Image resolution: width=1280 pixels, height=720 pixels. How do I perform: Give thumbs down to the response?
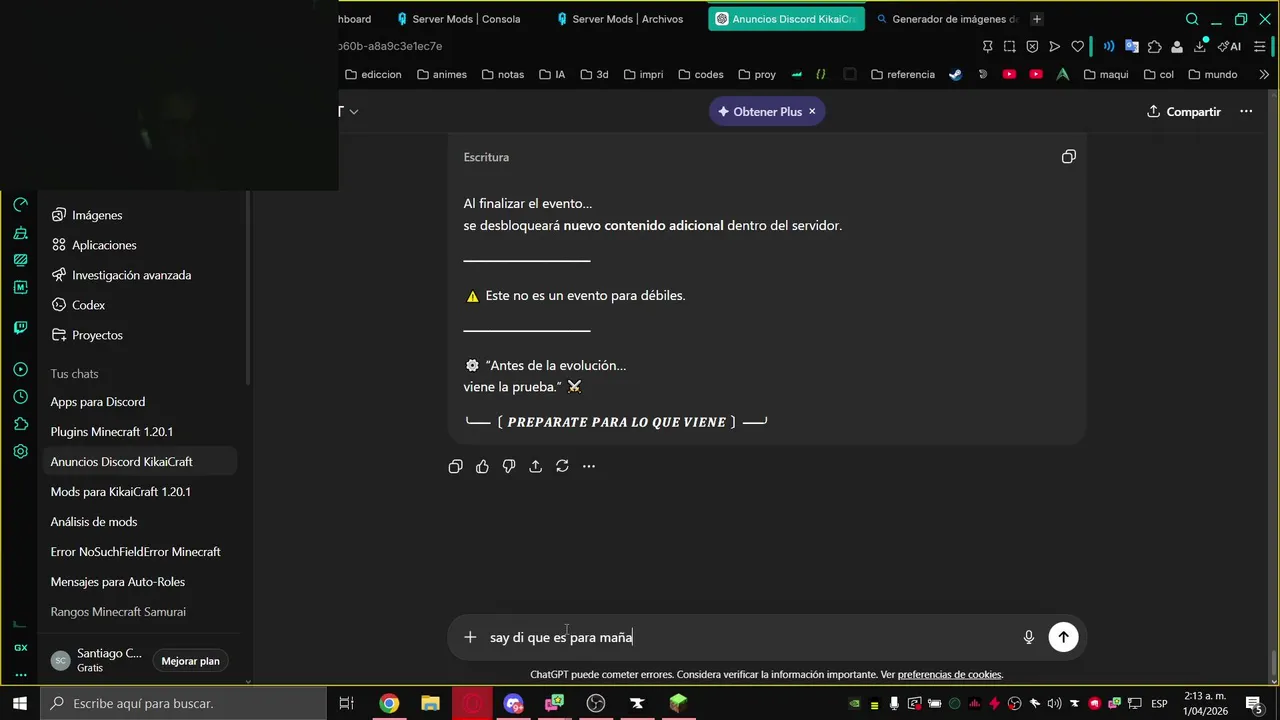point(509,466)
